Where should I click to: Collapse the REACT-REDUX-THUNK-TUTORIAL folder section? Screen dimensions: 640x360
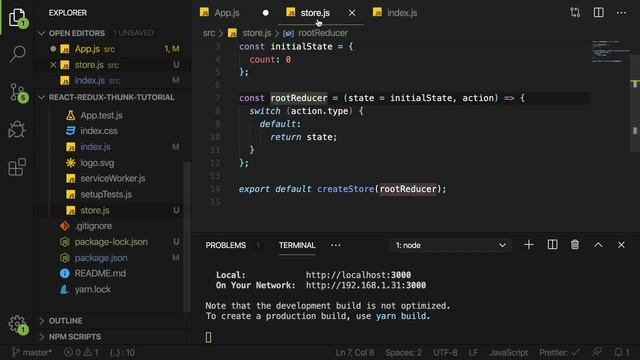tap(111, 98)
